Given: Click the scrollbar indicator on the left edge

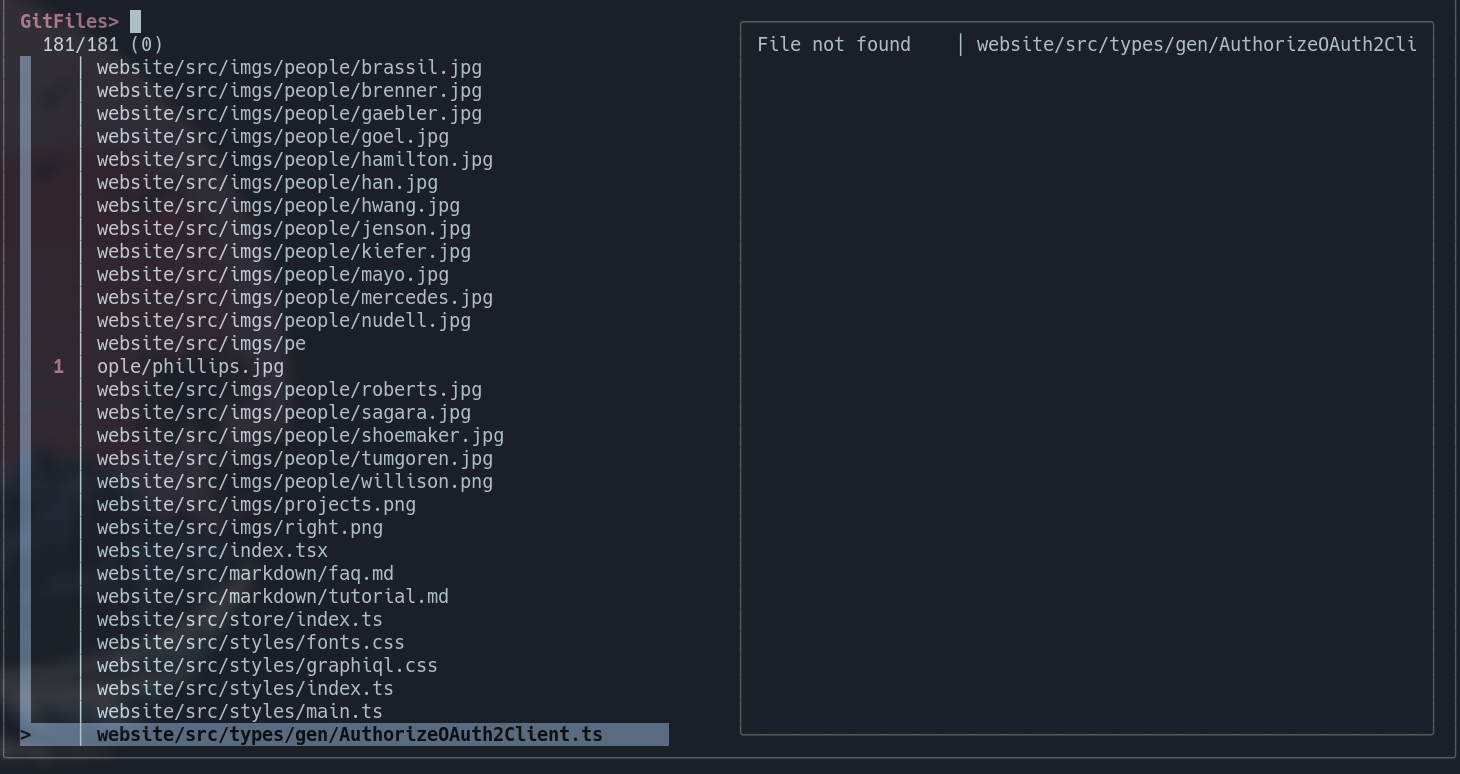Looking at the screenshot, I should click(x=24, y=400).
